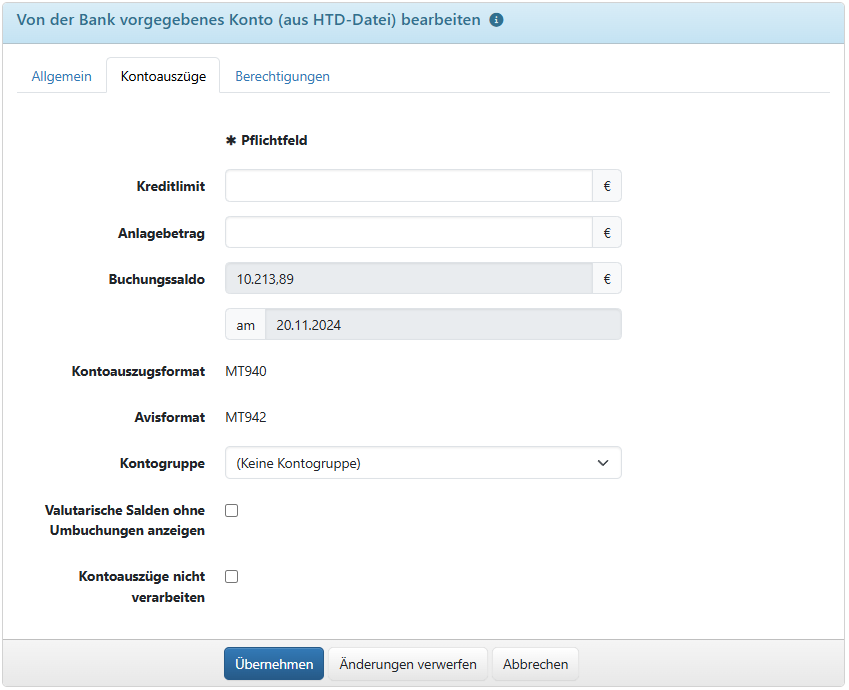Click the Kontogruppe label
849x690 pixels.
162,464
